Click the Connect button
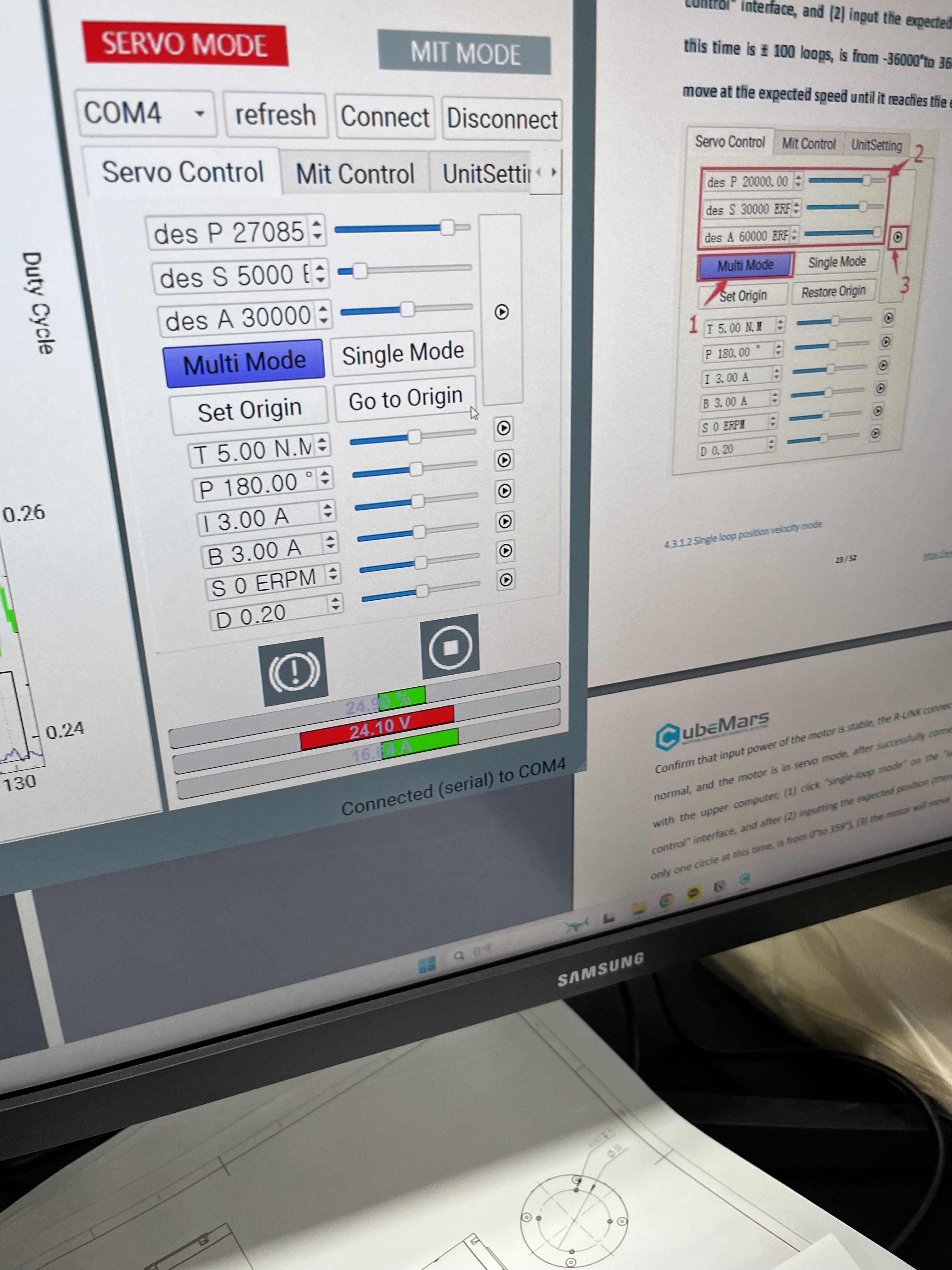The height and width of the screenshot is (1270, 952). tap(384, 118)
